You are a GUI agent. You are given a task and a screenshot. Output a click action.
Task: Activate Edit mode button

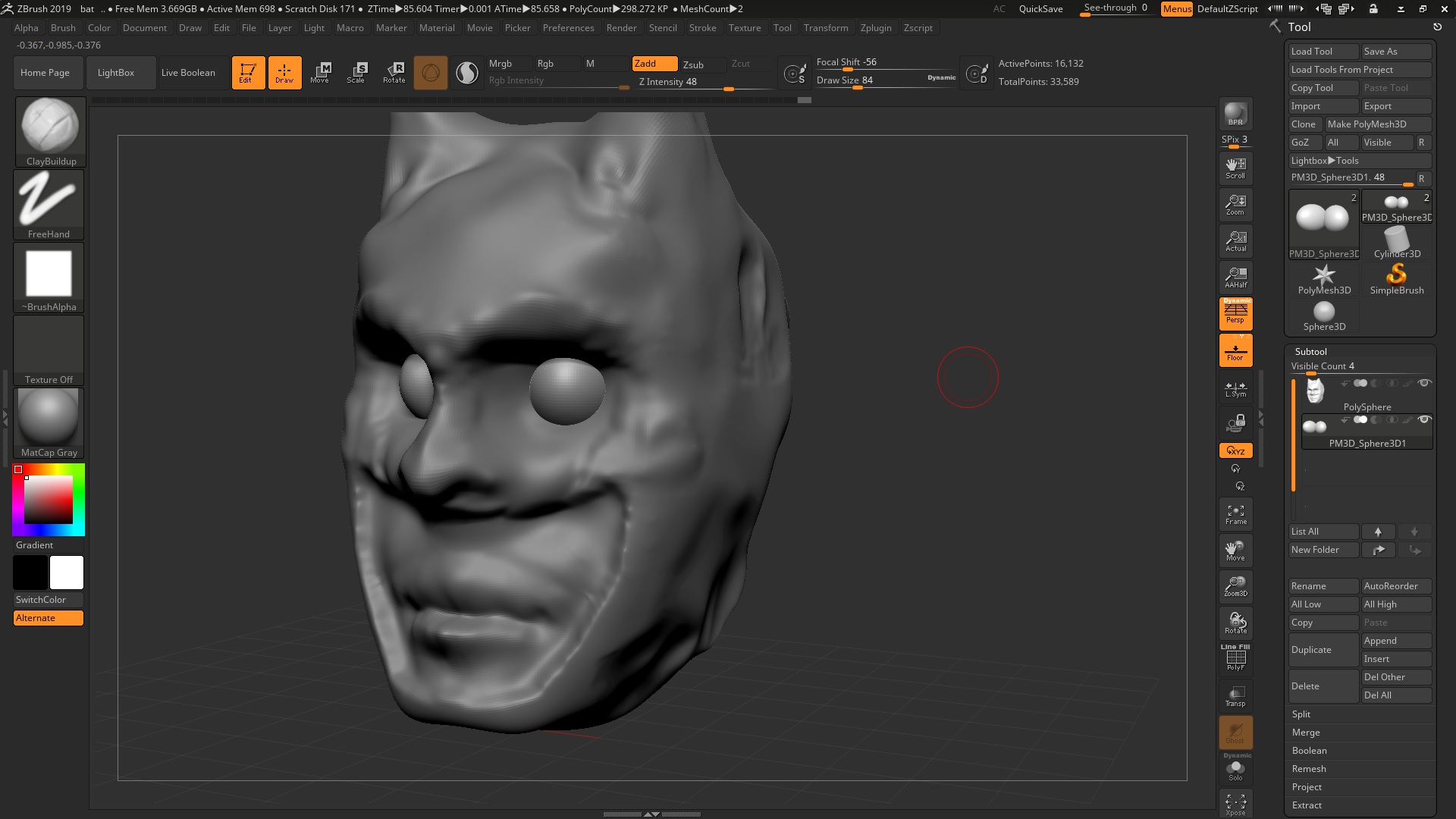click(248, 73)
